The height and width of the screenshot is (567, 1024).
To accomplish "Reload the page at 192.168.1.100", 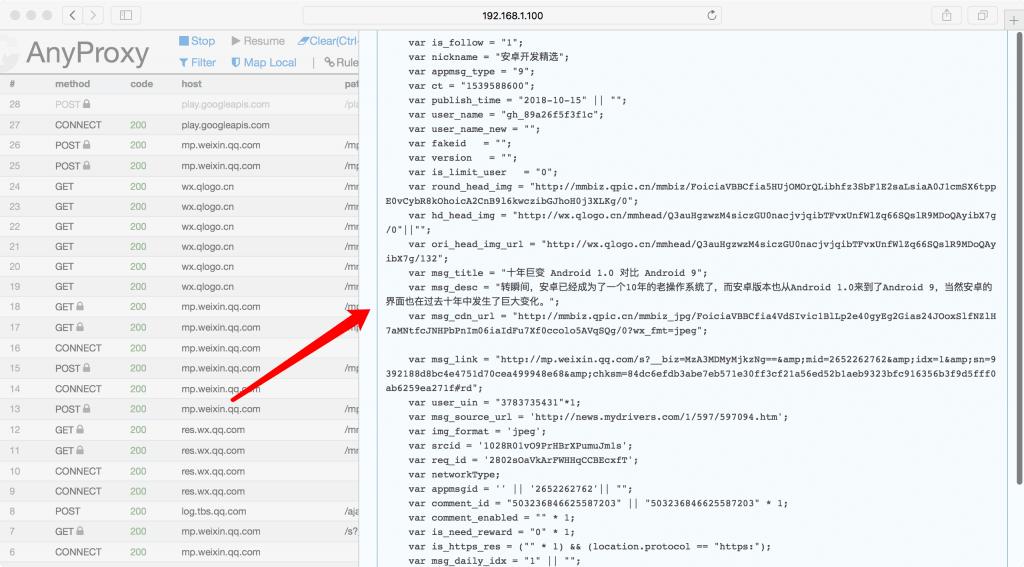I will pyautogui.click(x=712, y=15).
